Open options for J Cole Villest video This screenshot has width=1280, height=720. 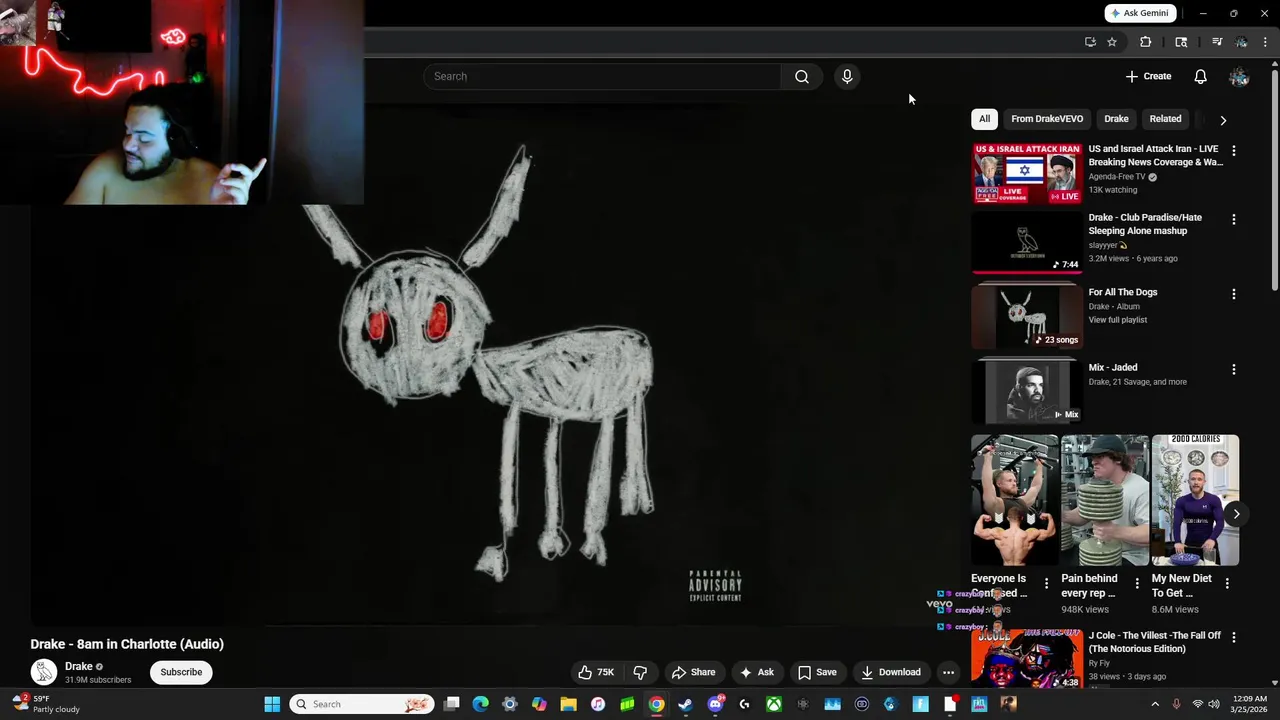point(1233,637)
